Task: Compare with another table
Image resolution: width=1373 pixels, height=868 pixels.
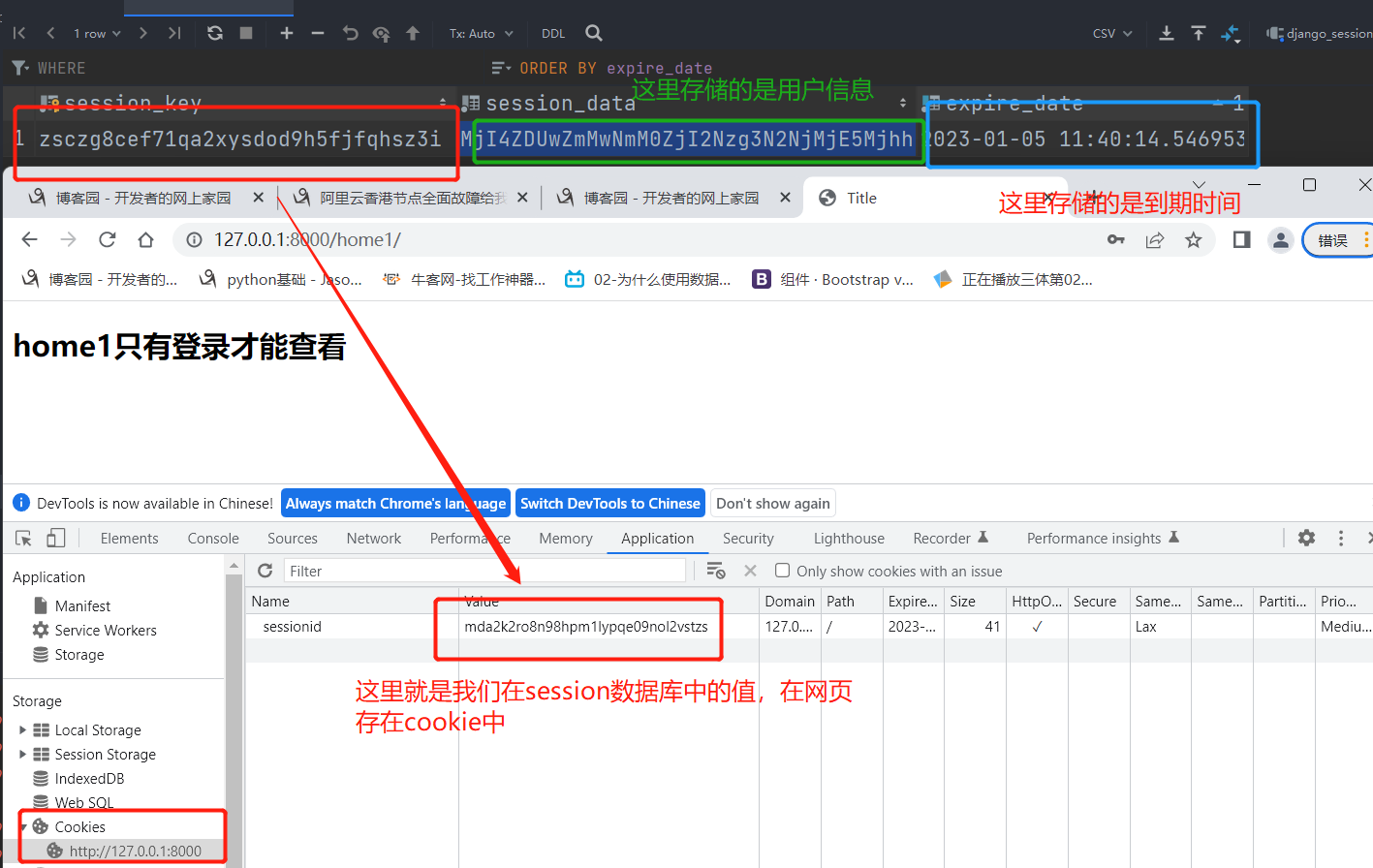Action: [1231, 33]
